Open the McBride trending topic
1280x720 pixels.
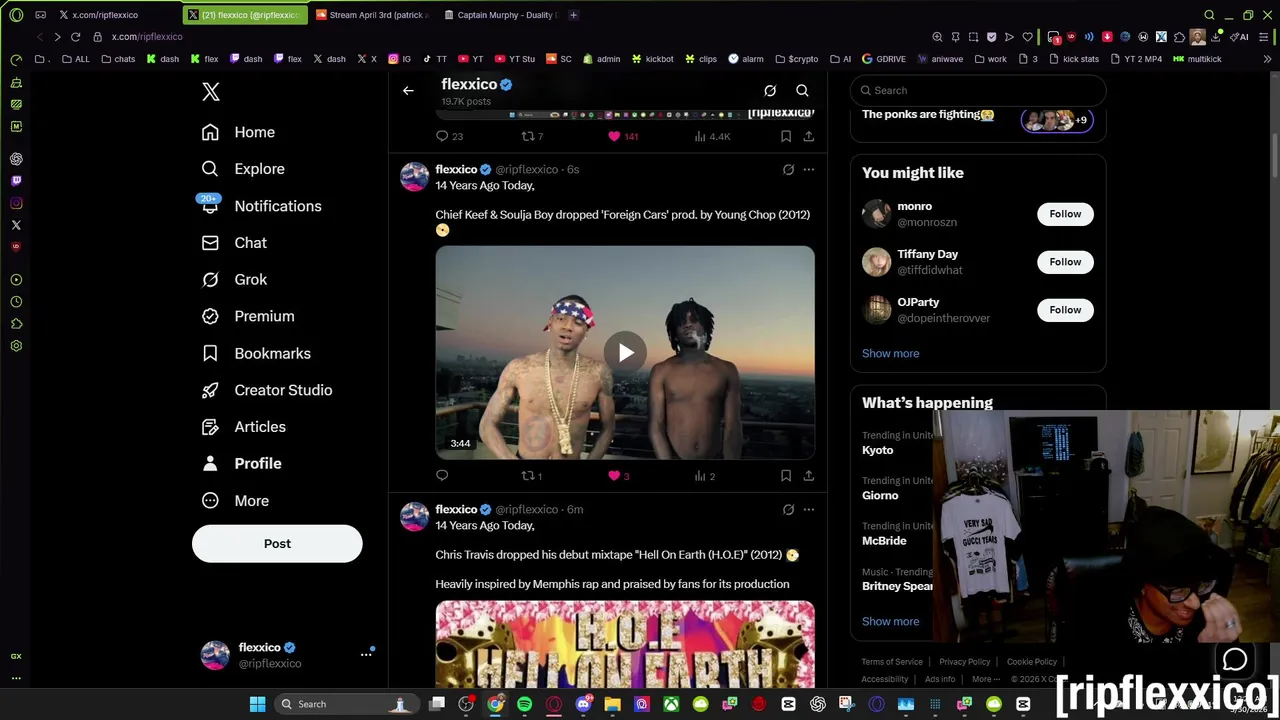[x=884, y=541]
